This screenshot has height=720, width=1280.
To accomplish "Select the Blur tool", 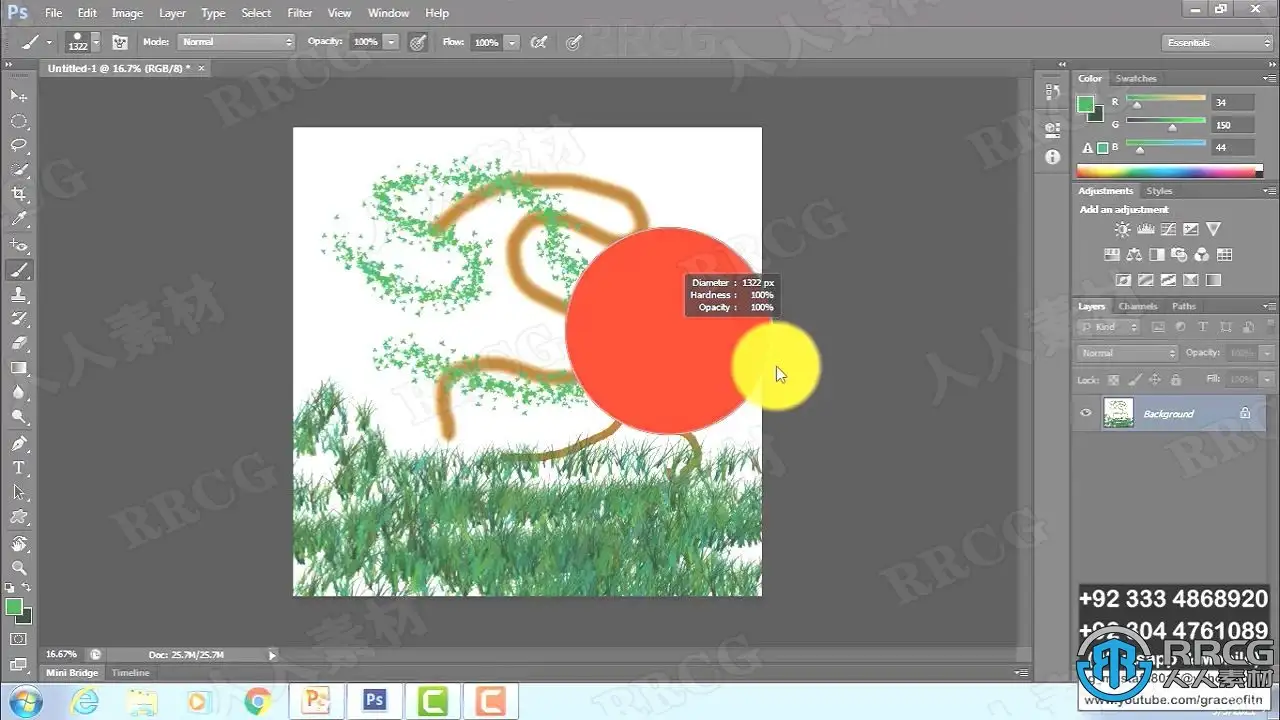I will [18, 394].
